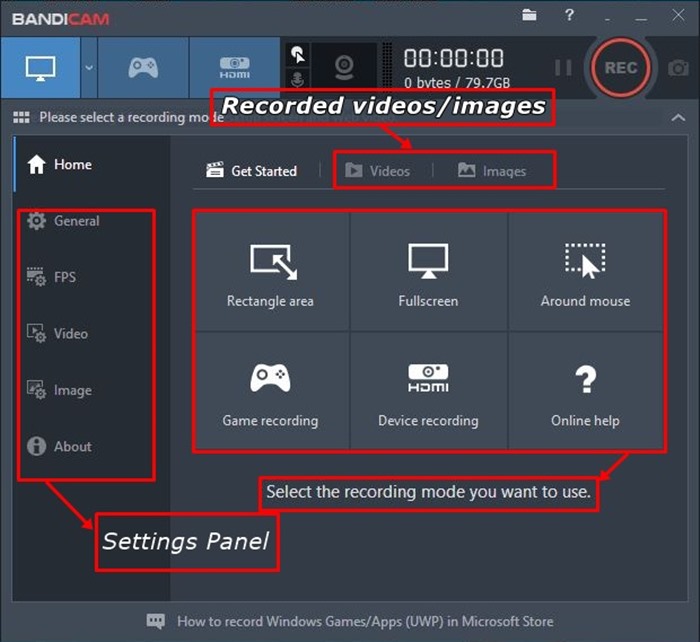This screenshot has height=642, width=700.
Task: Click the Bandicam logo
Action: pos(60,19)
